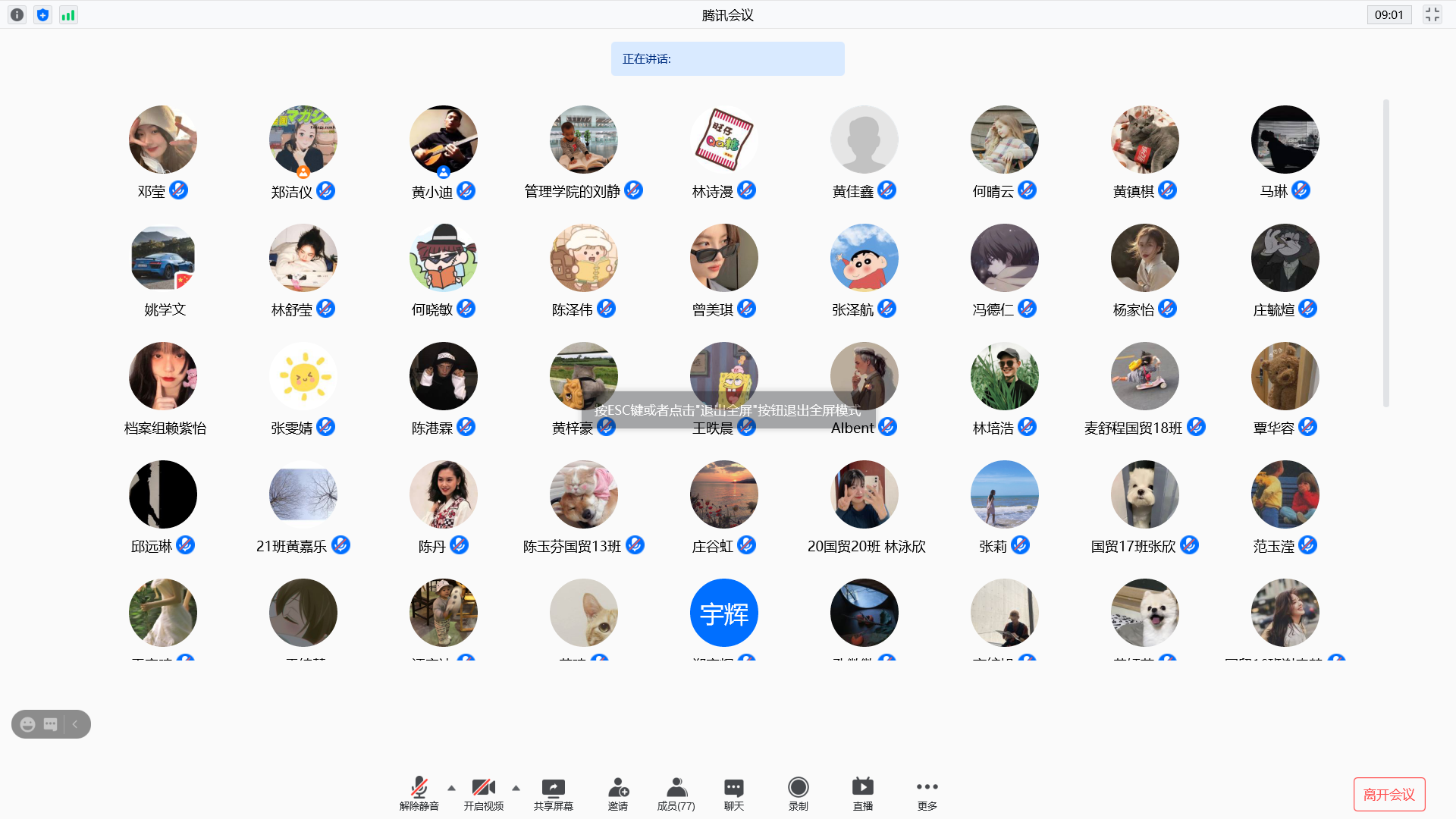The image size is (1456, 819).
Task: Check the network signal strength icon
Action: [68, 15]
